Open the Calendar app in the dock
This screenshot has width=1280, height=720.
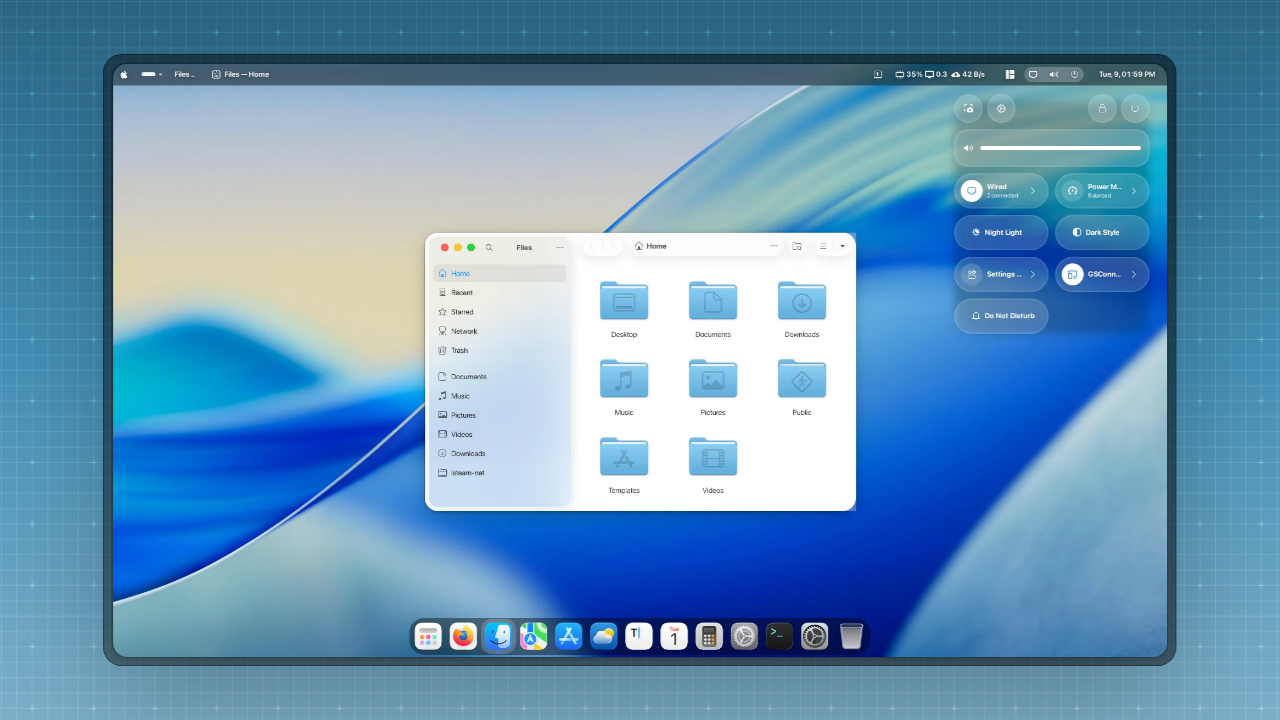[x=674, y=636]
